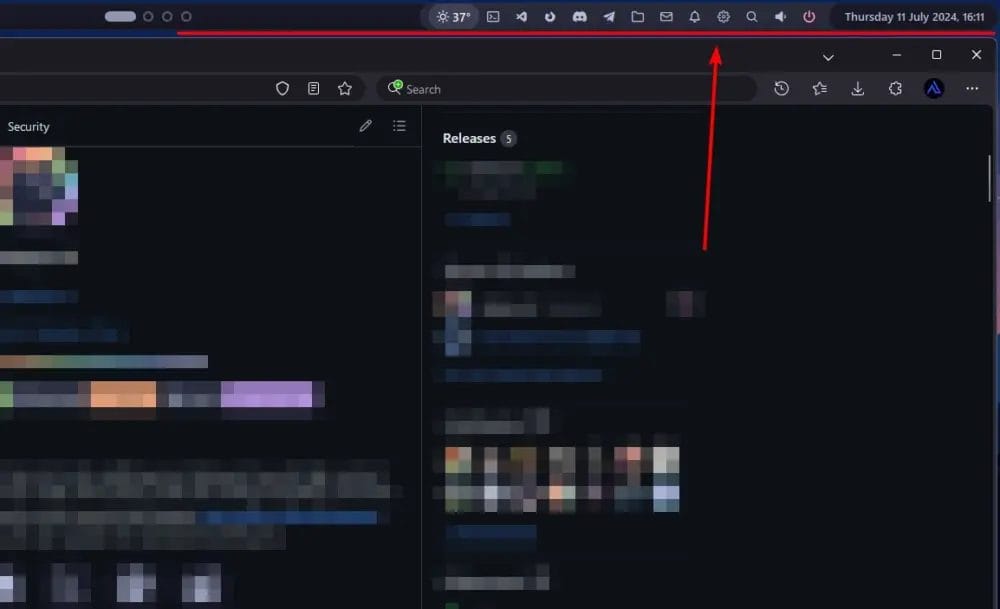Toggle tracking protection shield icon

pos(282,89)
